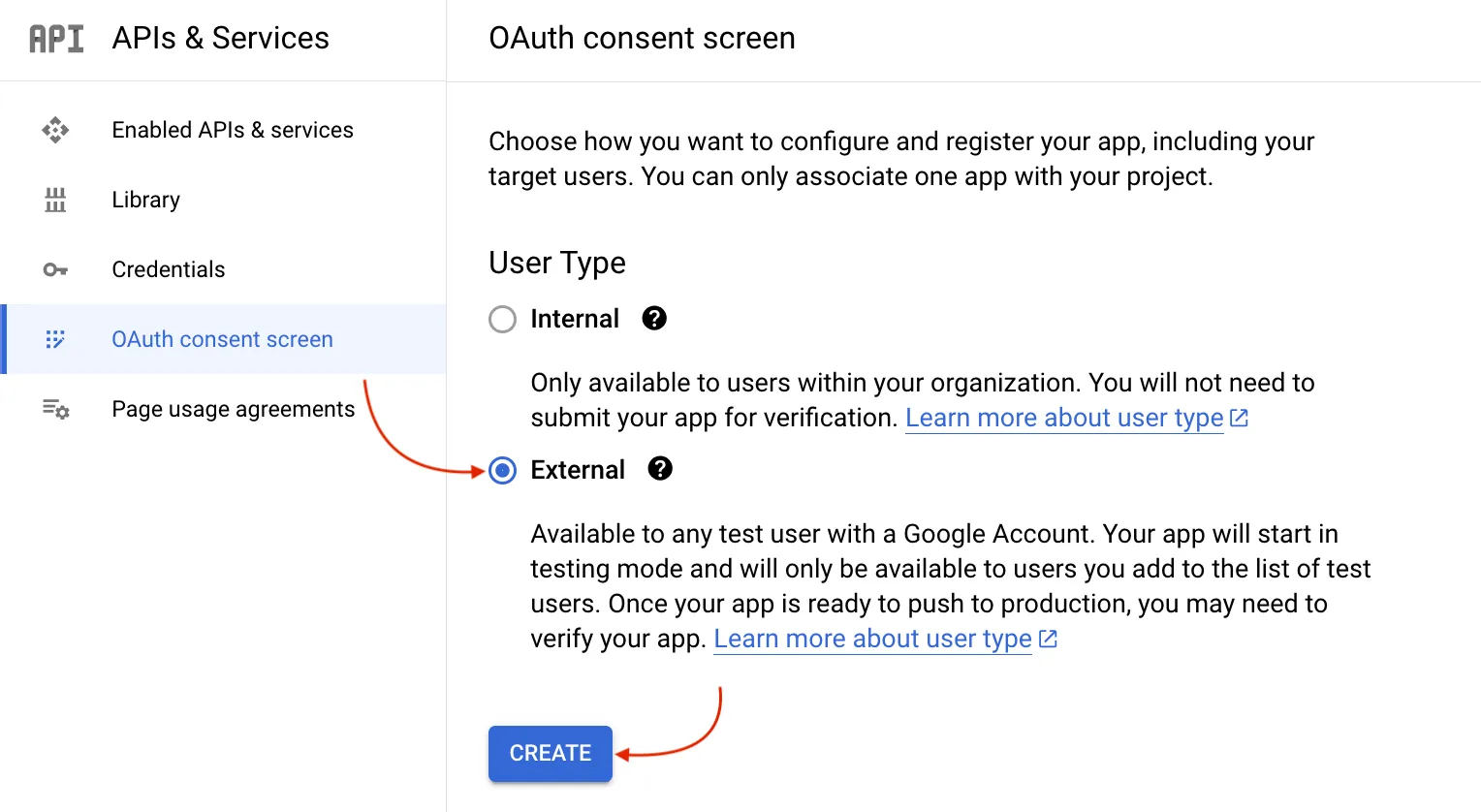The image size is (1481, 812).
Task: Click the Internal option label
Action: (575, 319)
